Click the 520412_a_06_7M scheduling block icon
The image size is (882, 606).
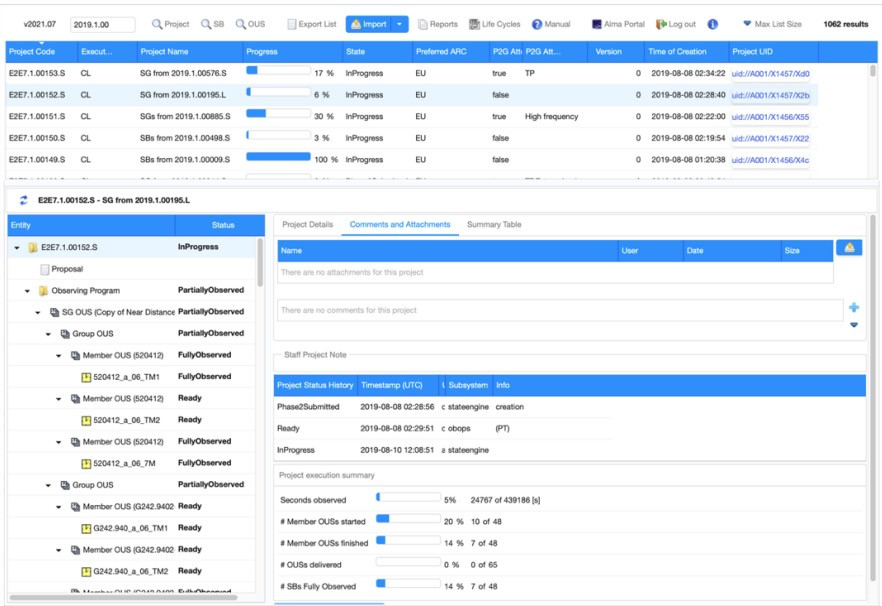86,464
